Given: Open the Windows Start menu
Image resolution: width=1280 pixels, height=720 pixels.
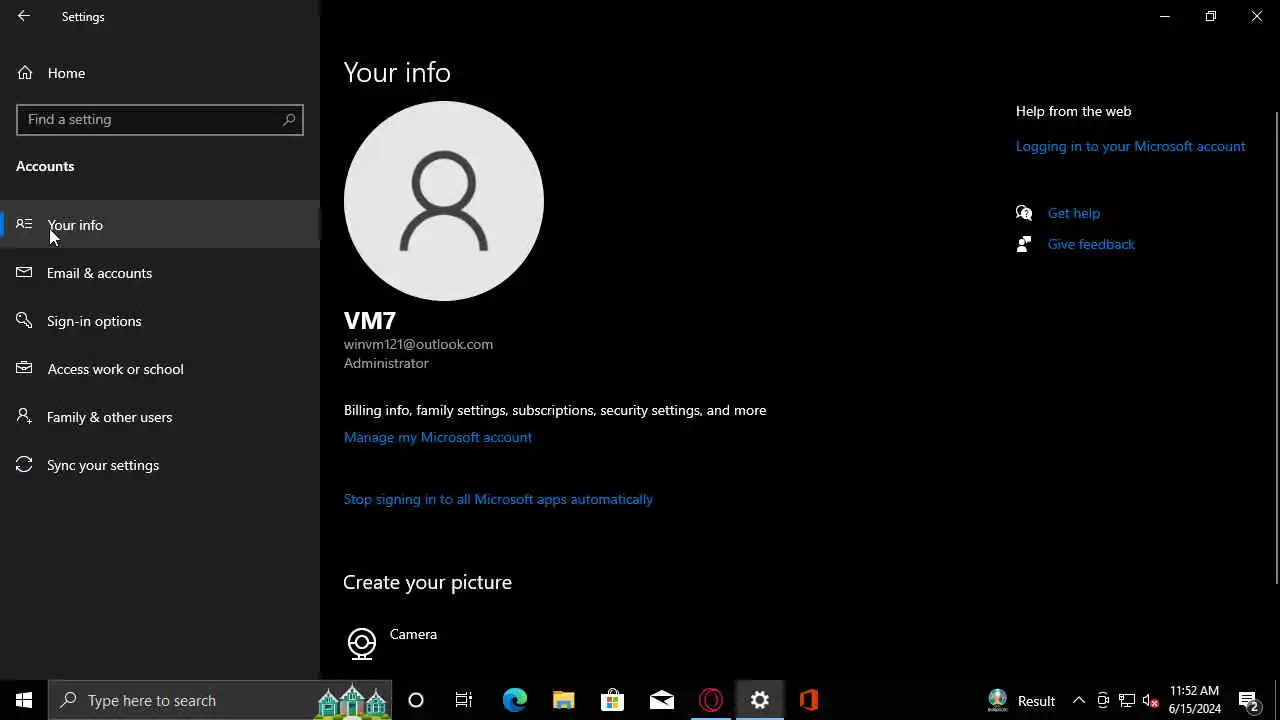Looking at the screenshot, I should pos(24,700).
